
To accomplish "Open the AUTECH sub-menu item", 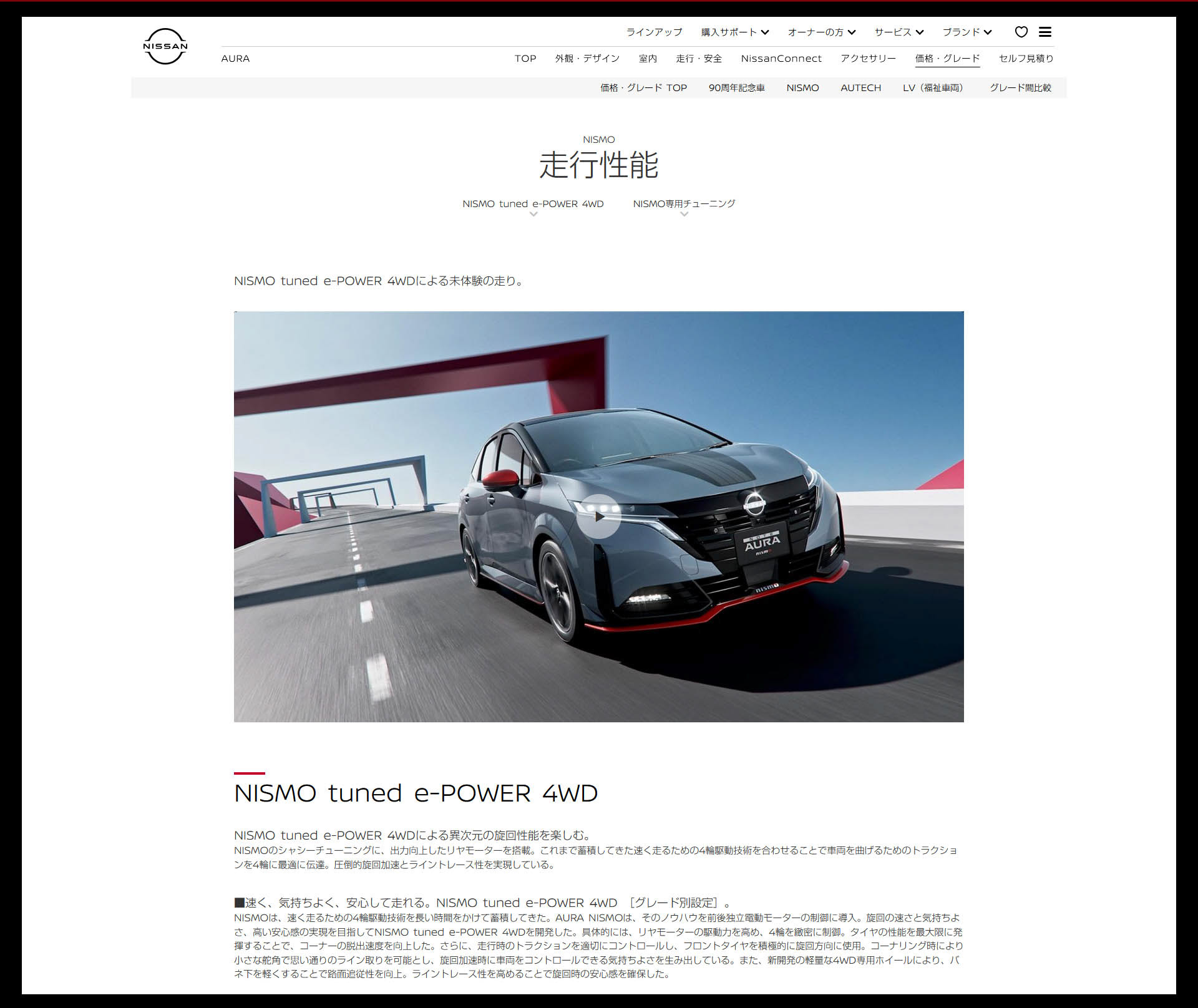I will tap(860, 88).
